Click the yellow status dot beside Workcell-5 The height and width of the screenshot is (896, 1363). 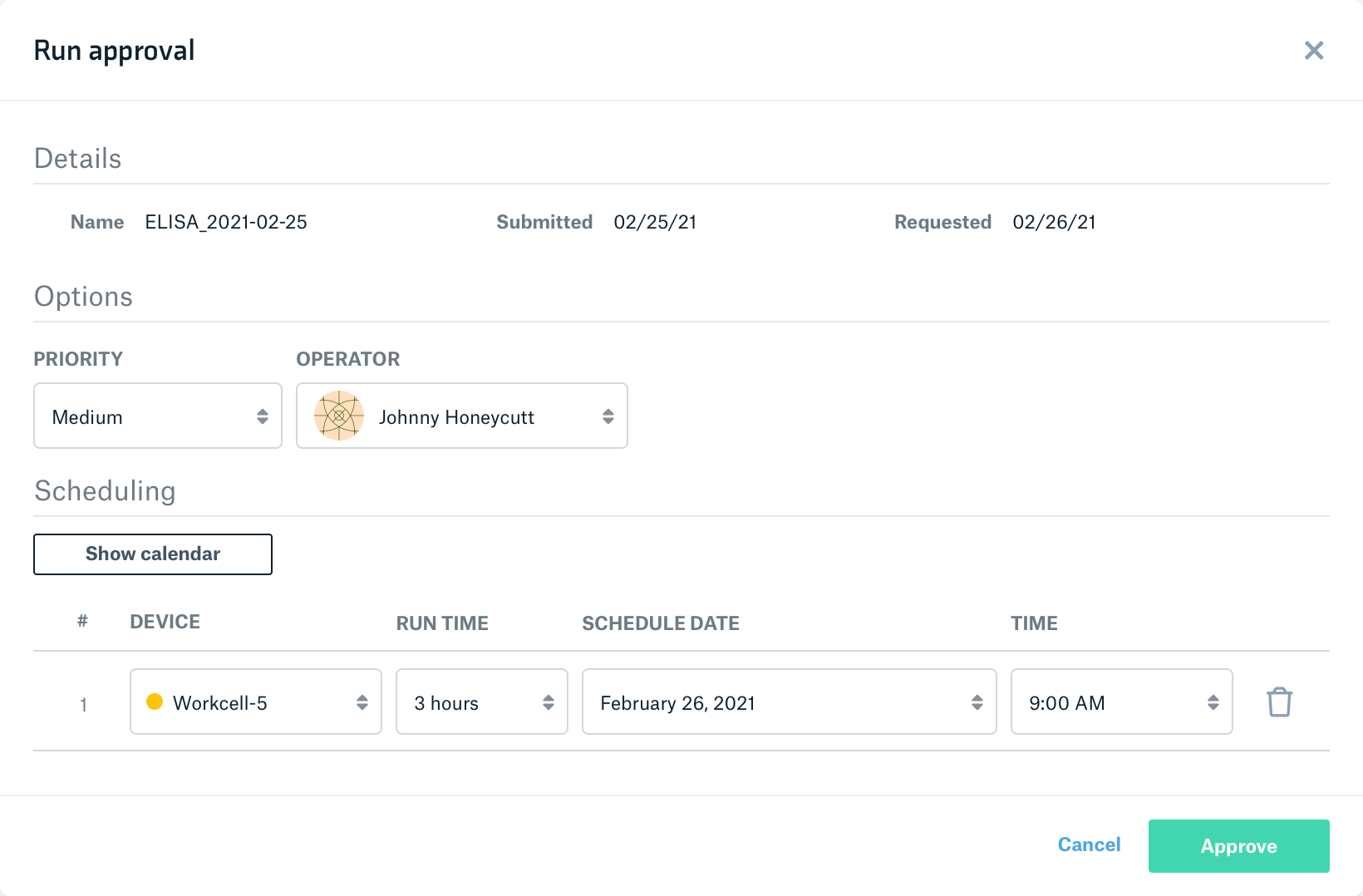tap(155, 702)
